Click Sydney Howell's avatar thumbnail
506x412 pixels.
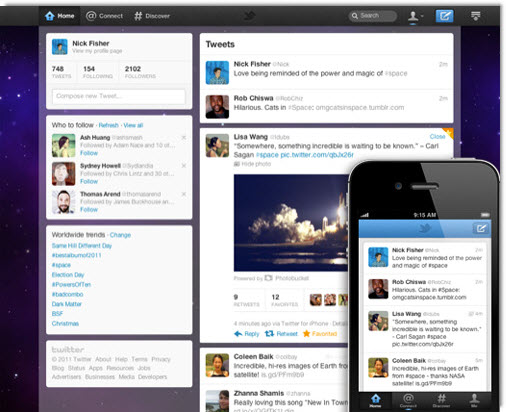click(x=64, y=174)
